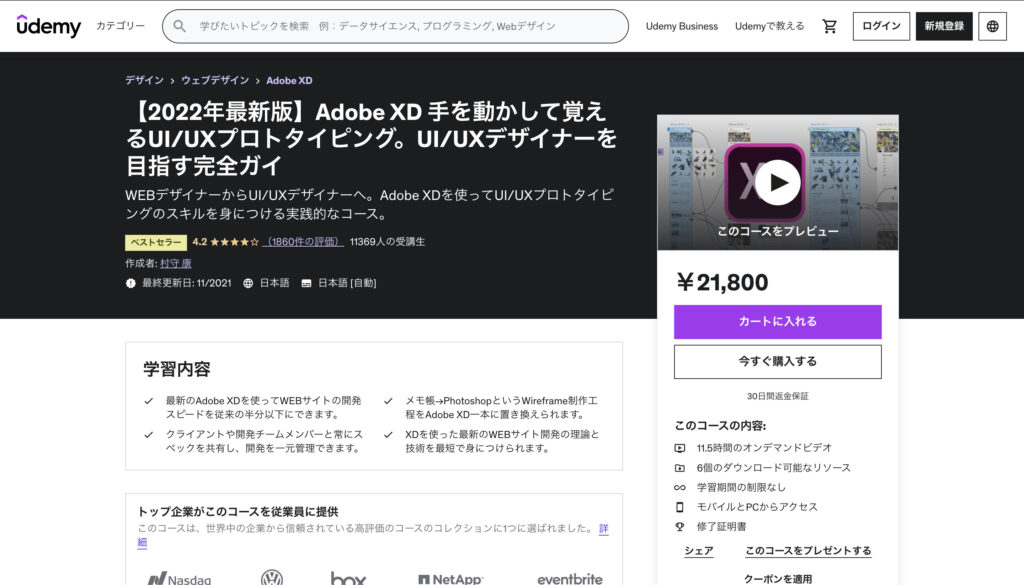Click モバイルとPCからアクセス text

click(757, 507)
